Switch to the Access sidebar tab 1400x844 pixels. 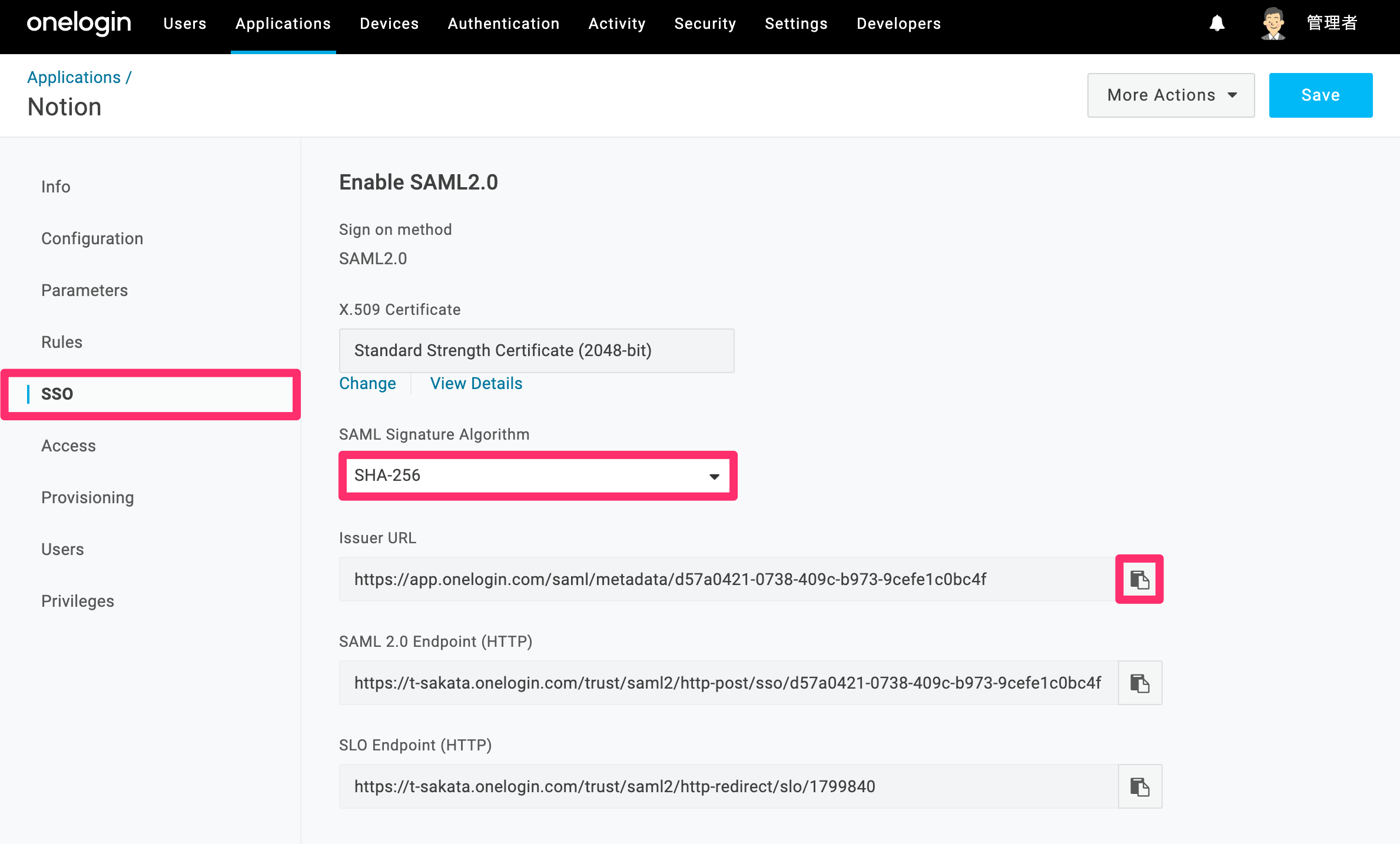(x=68, y=446)
